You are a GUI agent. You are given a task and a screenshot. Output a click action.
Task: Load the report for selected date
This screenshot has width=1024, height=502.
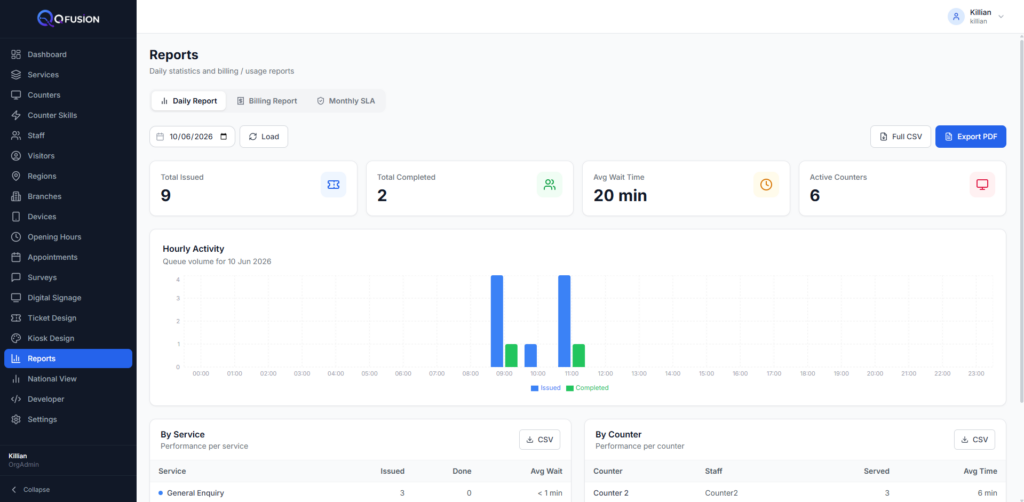pyautogui.click(x=264, y=136)
